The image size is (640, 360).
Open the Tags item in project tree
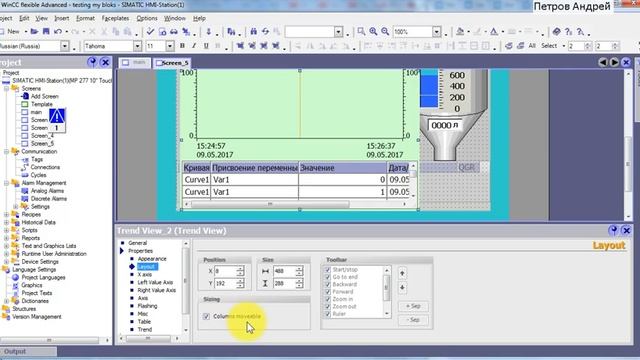click(x=37, y=160)
